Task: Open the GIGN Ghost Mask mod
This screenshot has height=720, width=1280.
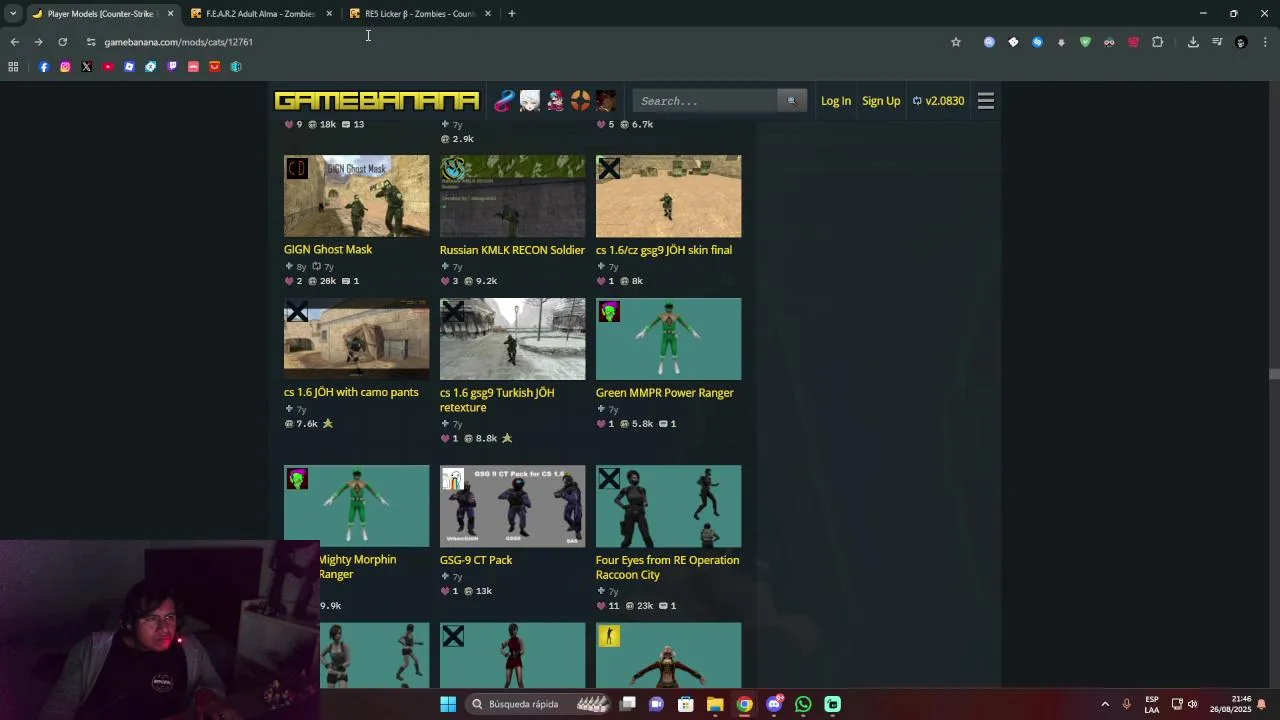Action: coord(328,250)
